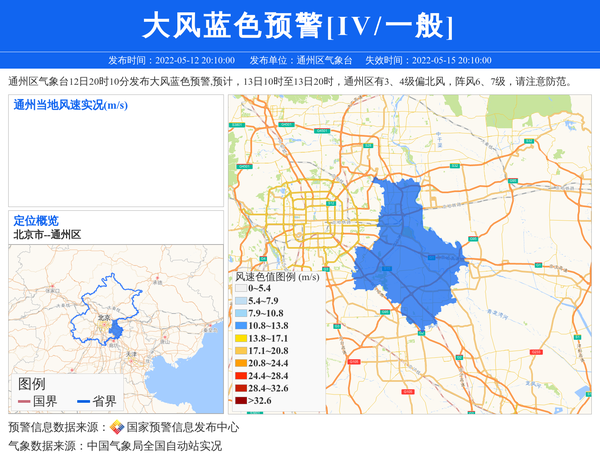Viewport: 600px width, 471px height.
Task: Click the 国界 legend label
Action: tap(45, 401)
